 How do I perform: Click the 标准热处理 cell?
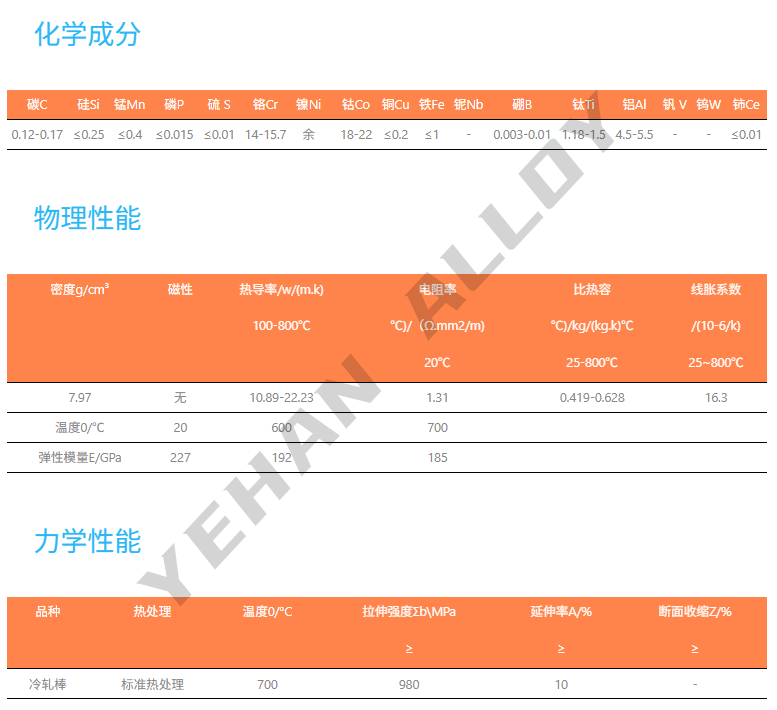pyautogui.click(x=152, y=685)
